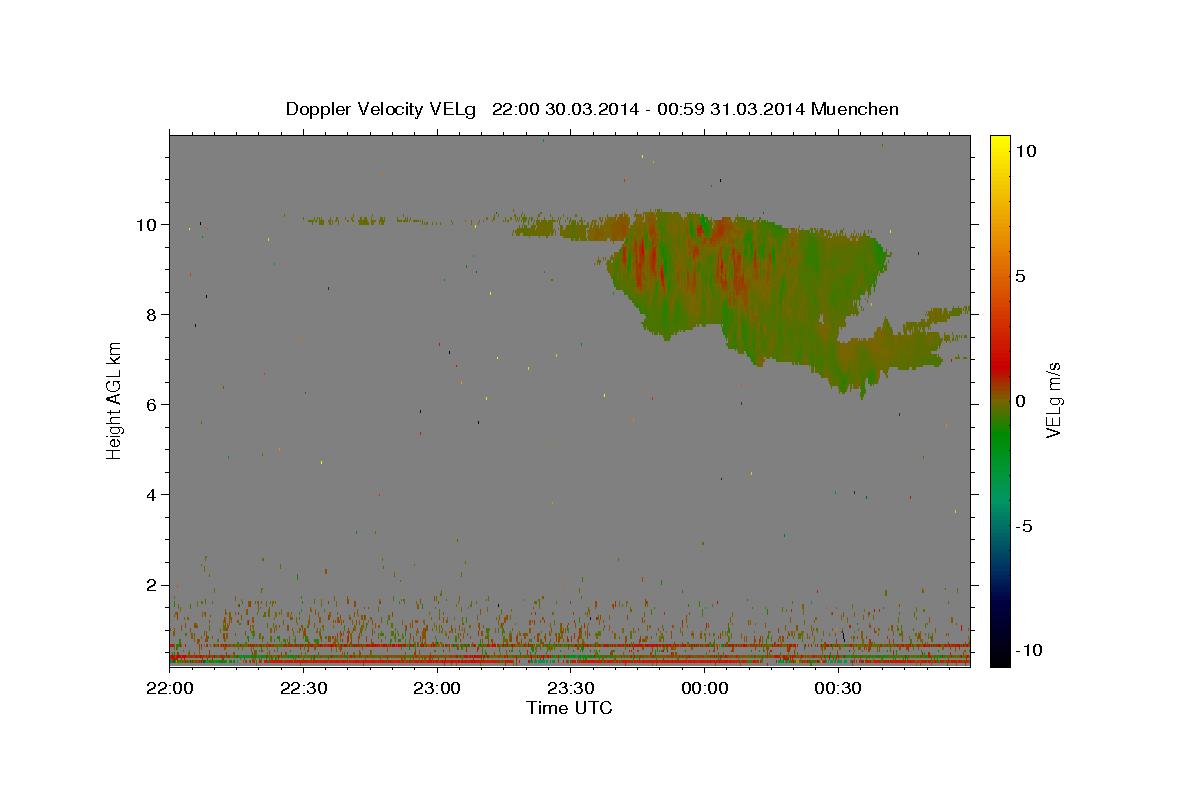
Task: Click the black bottom of the colorbar
Action: [x=999, y=655]
